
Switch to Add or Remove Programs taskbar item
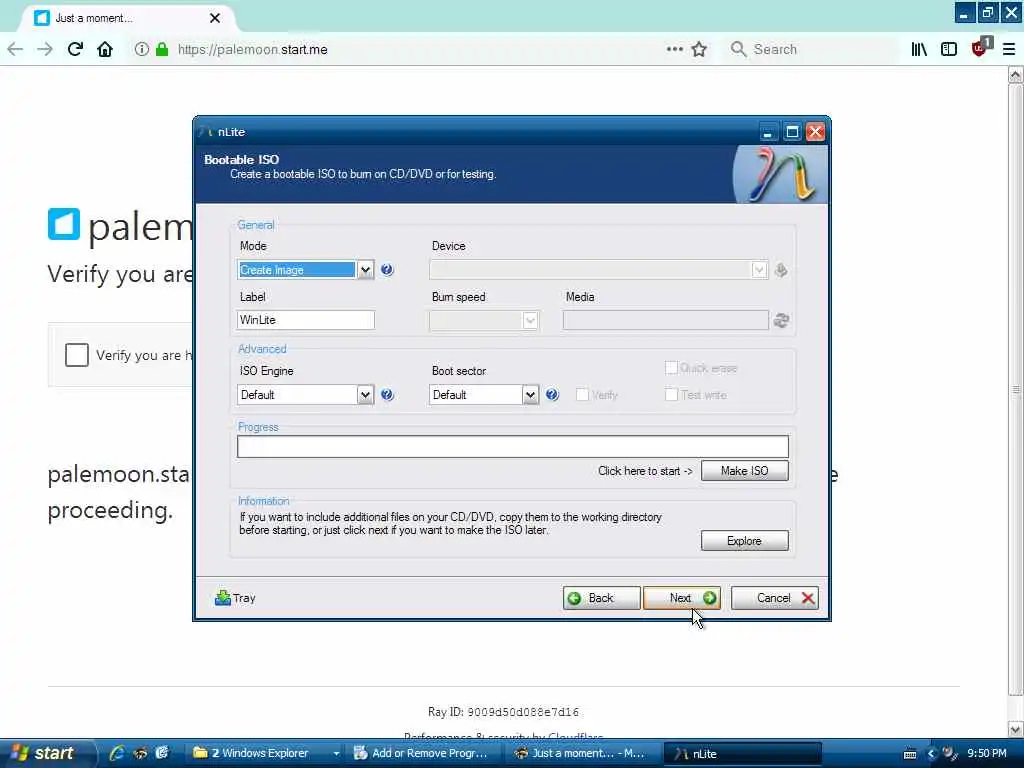point(426,753)
